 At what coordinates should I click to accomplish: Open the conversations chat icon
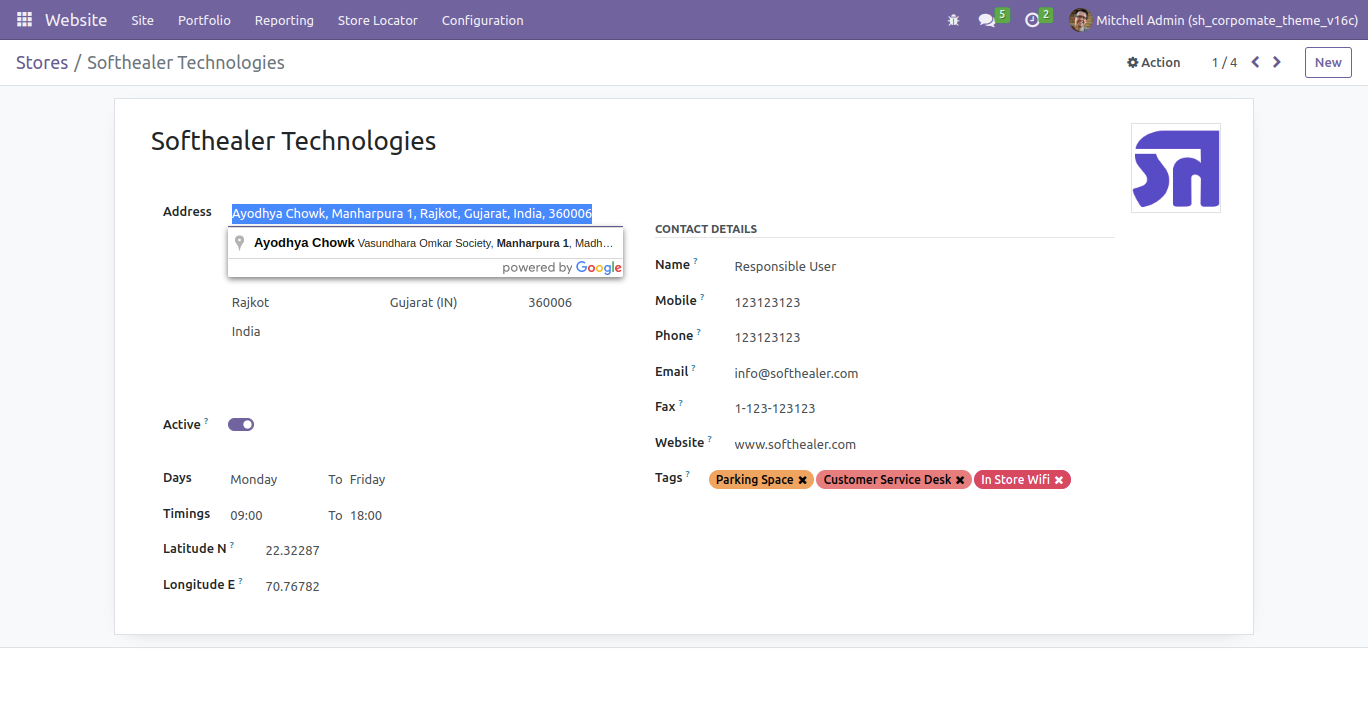987,20
